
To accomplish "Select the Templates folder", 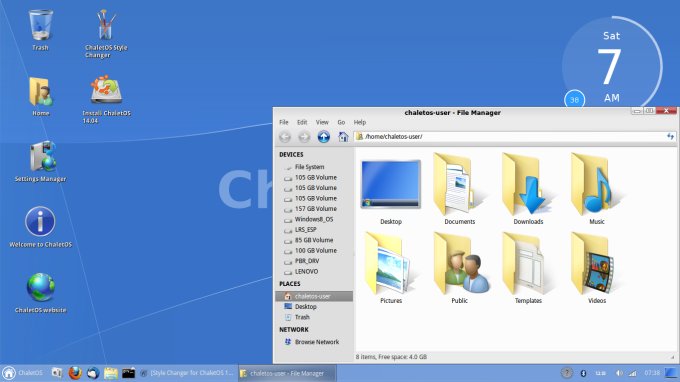I will click(528, 268).
